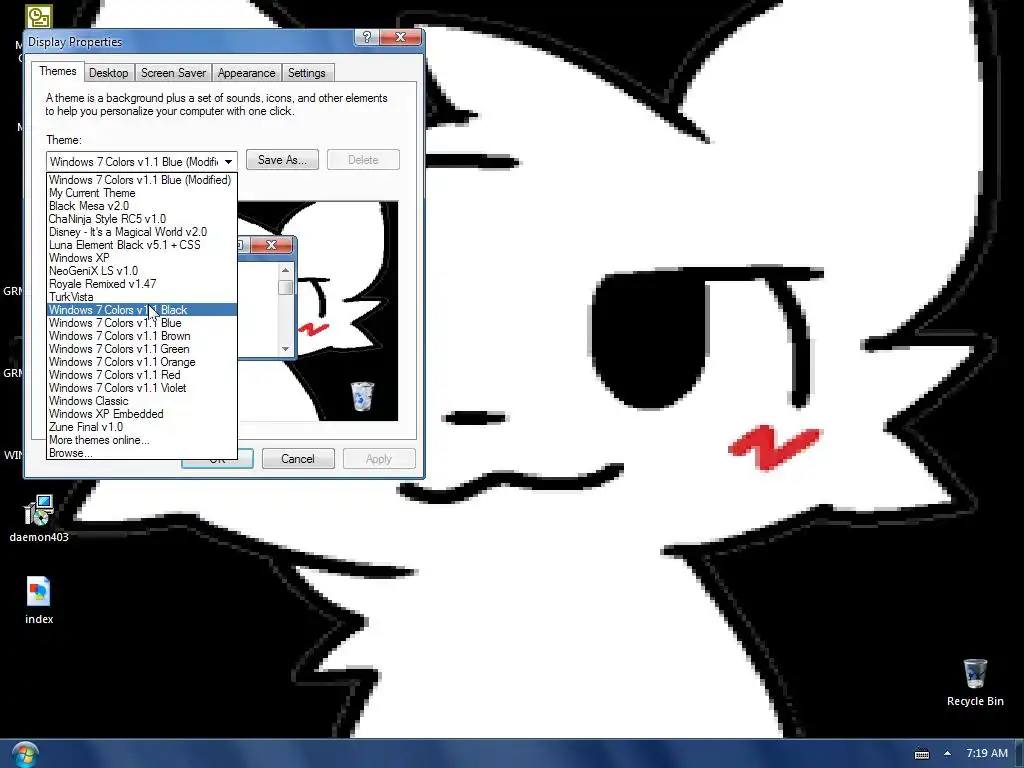Screen dimensions: 1024x768
Task: Switch to the Themes tab
Action: [57, 71]
